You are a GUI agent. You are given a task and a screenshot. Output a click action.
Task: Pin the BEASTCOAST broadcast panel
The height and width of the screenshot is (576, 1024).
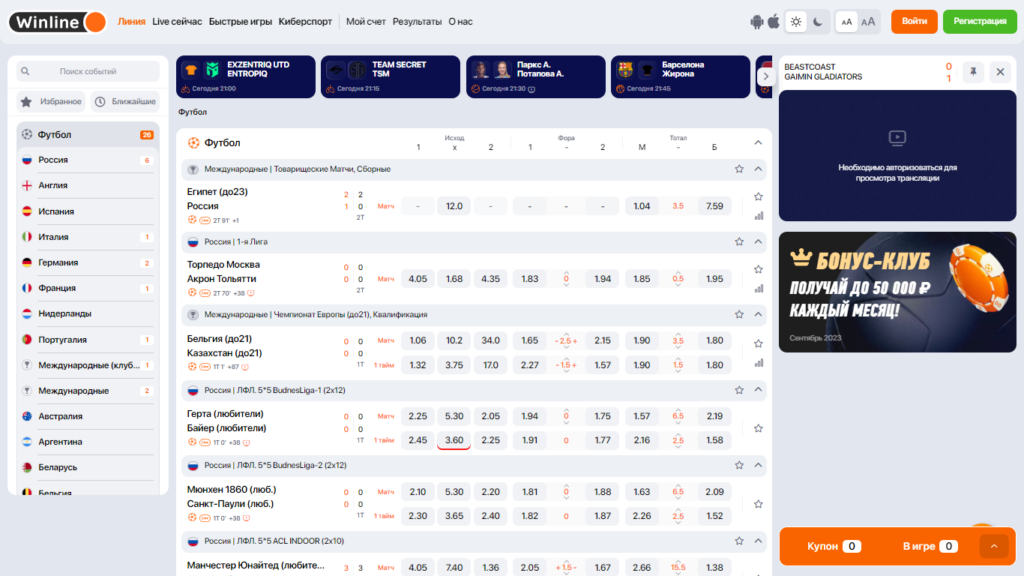coord(973,72)
